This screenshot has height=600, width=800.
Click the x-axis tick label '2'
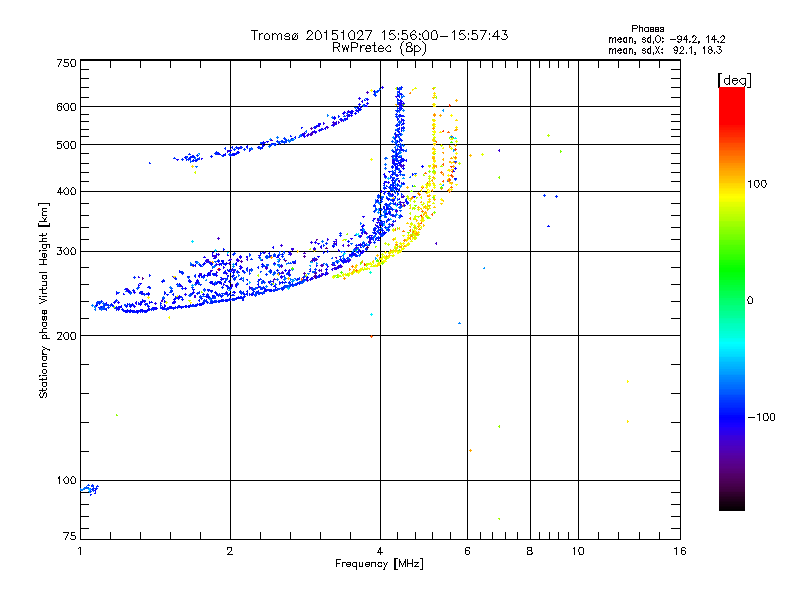230,551
